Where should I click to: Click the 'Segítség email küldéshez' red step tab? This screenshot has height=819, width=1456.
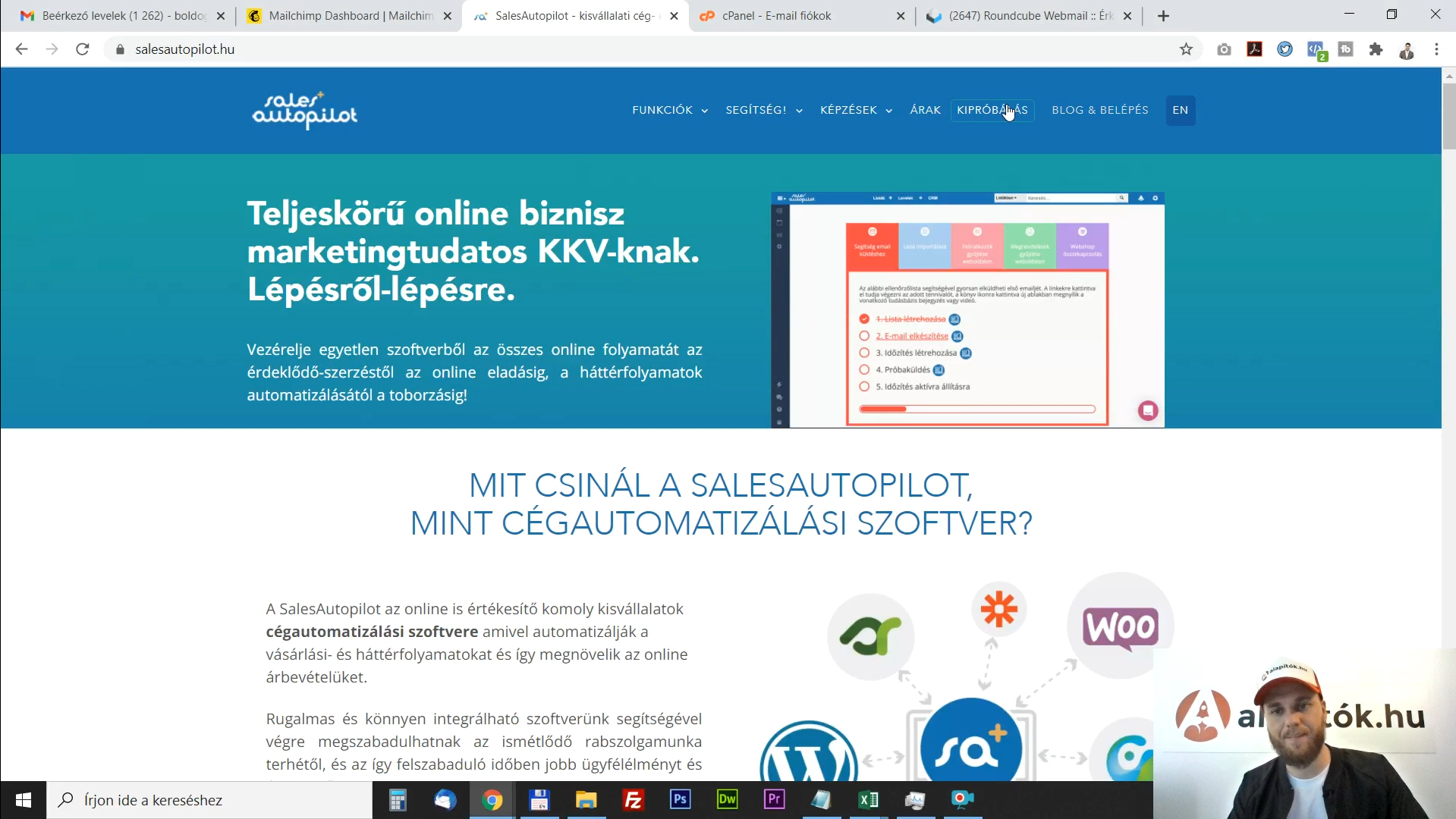(x=873, y=246)
